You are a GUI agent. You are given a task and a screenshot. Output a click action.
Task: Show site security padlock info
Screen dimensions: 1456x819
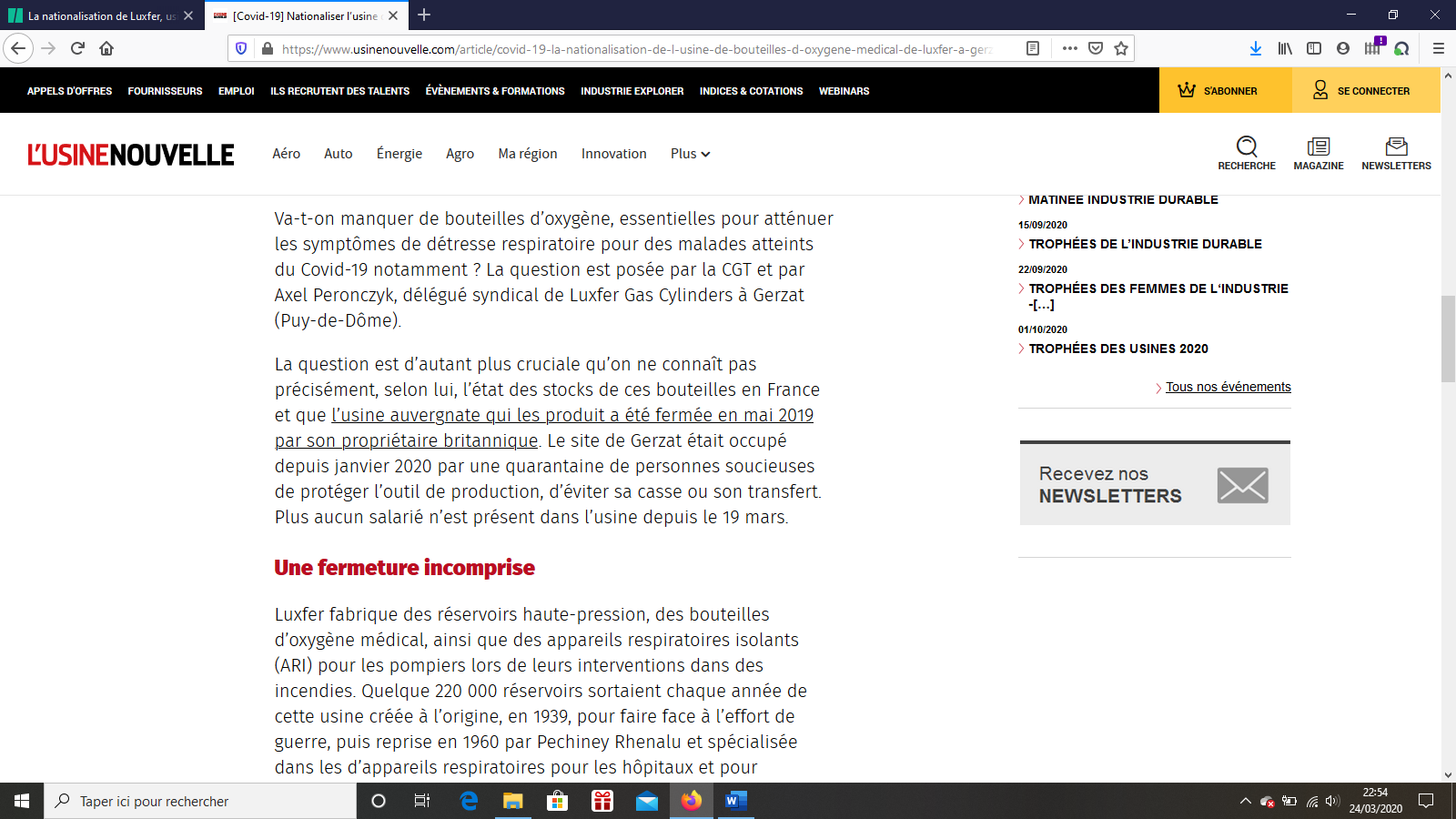pos(267,48)
